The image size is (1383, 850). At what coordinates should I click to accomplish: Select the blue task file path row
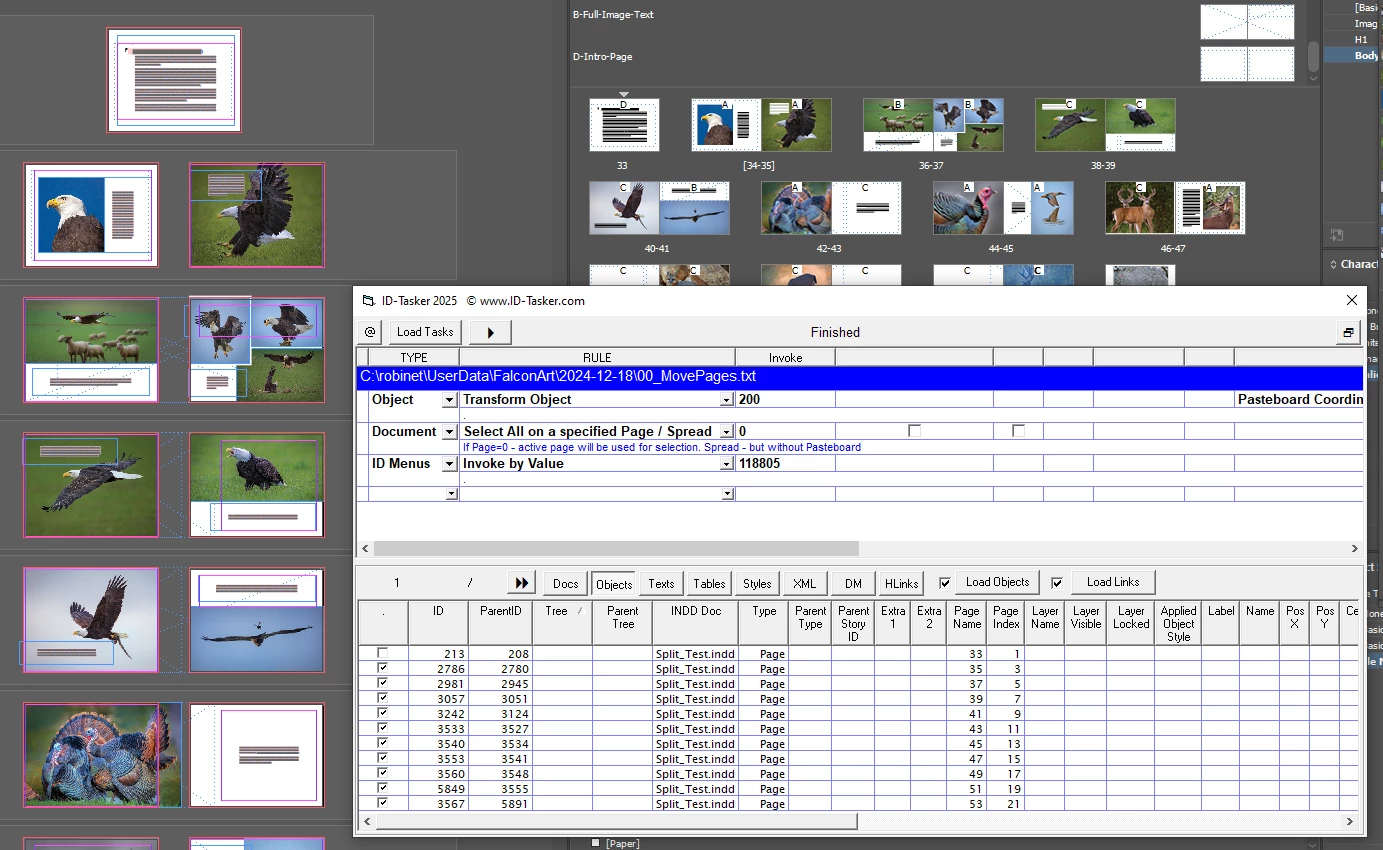860,377
